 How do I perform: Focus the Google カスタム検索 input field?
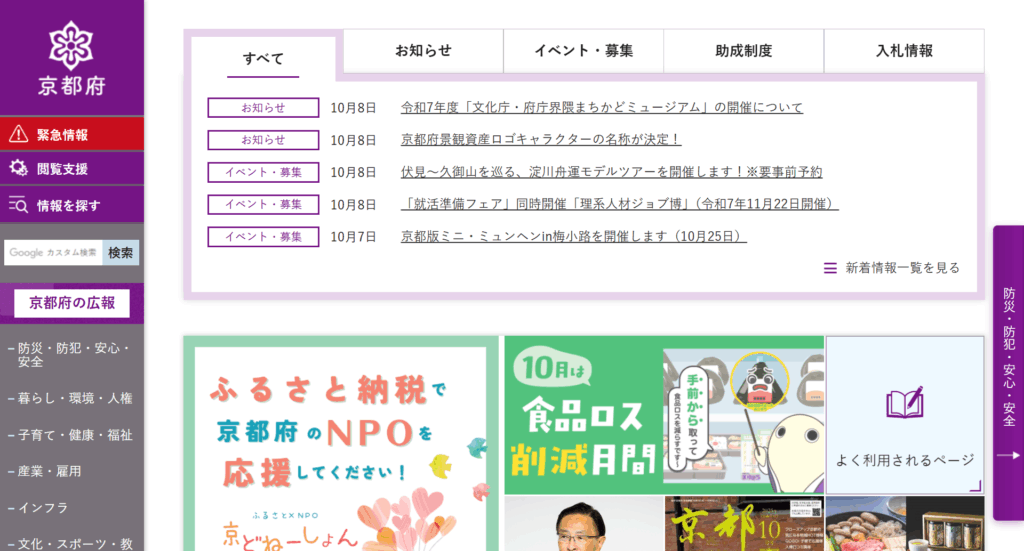[53, 253]
